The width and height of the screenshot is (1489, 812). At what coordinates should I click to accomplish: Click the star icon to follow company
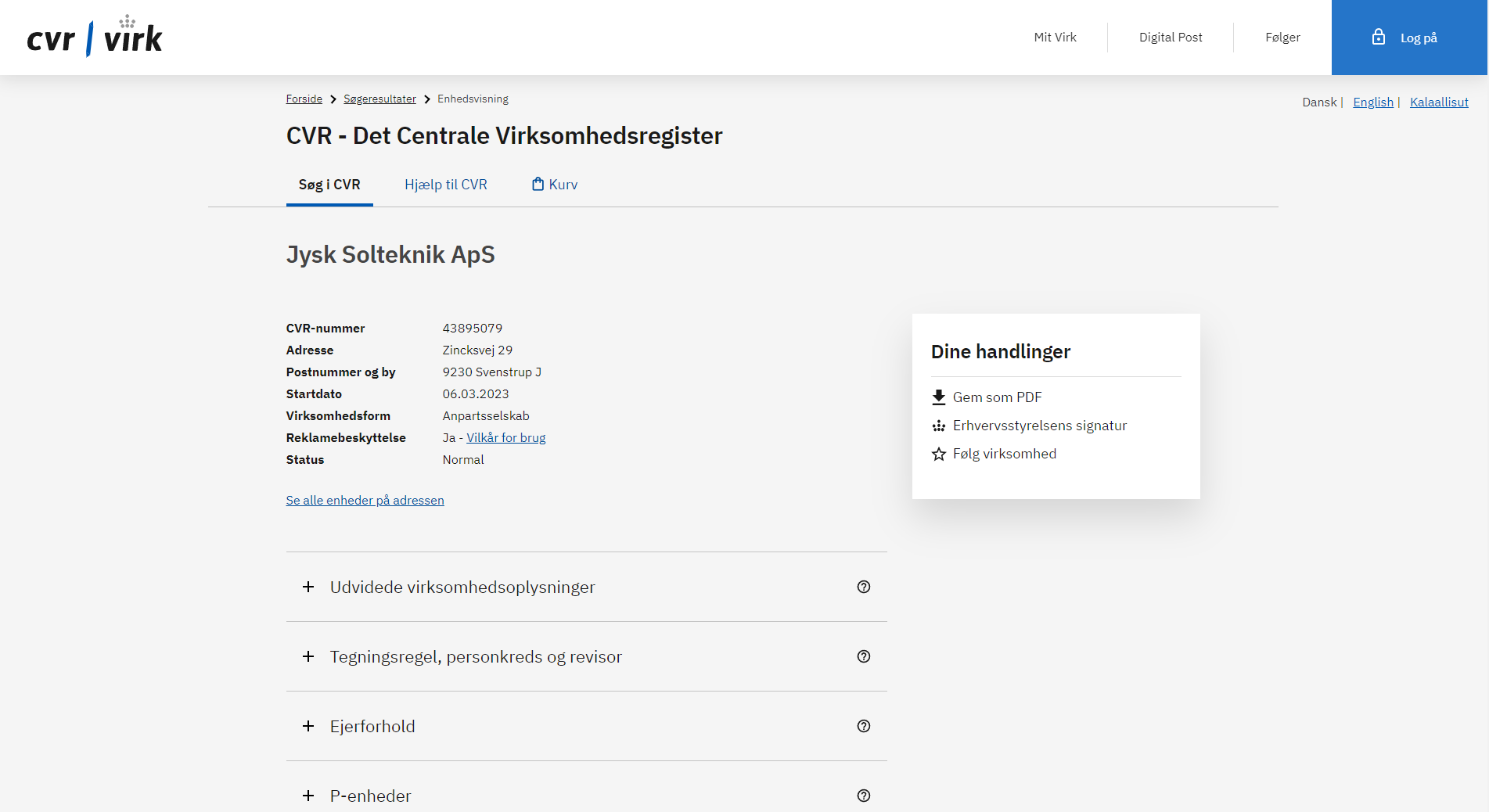[x=939, y=454]
